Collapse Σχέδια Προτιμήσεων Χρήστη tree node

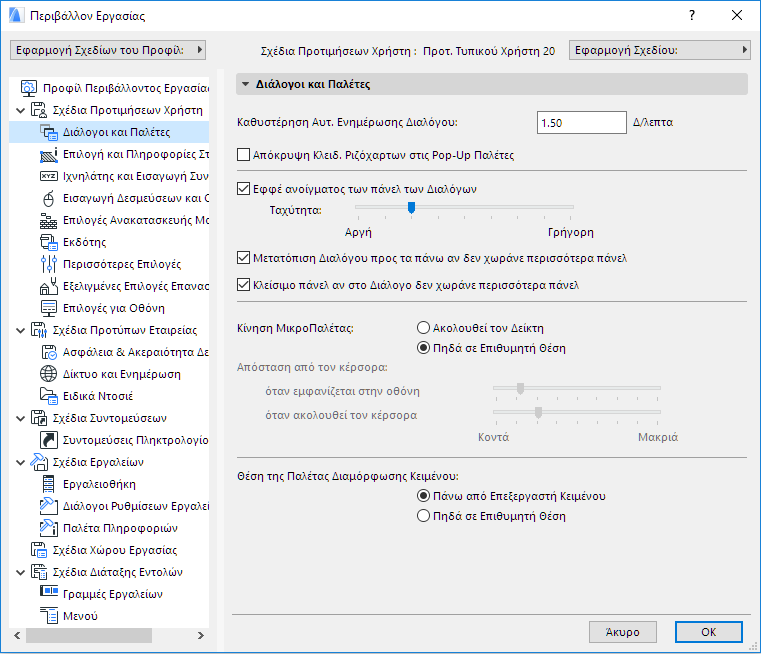pos(20,111)
